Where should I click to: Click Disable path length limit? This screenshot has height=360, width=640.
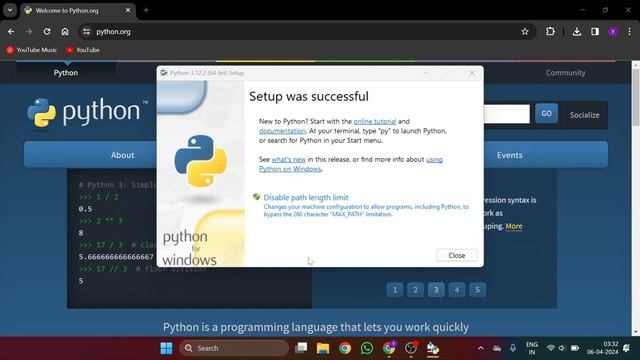pos(306,197)
